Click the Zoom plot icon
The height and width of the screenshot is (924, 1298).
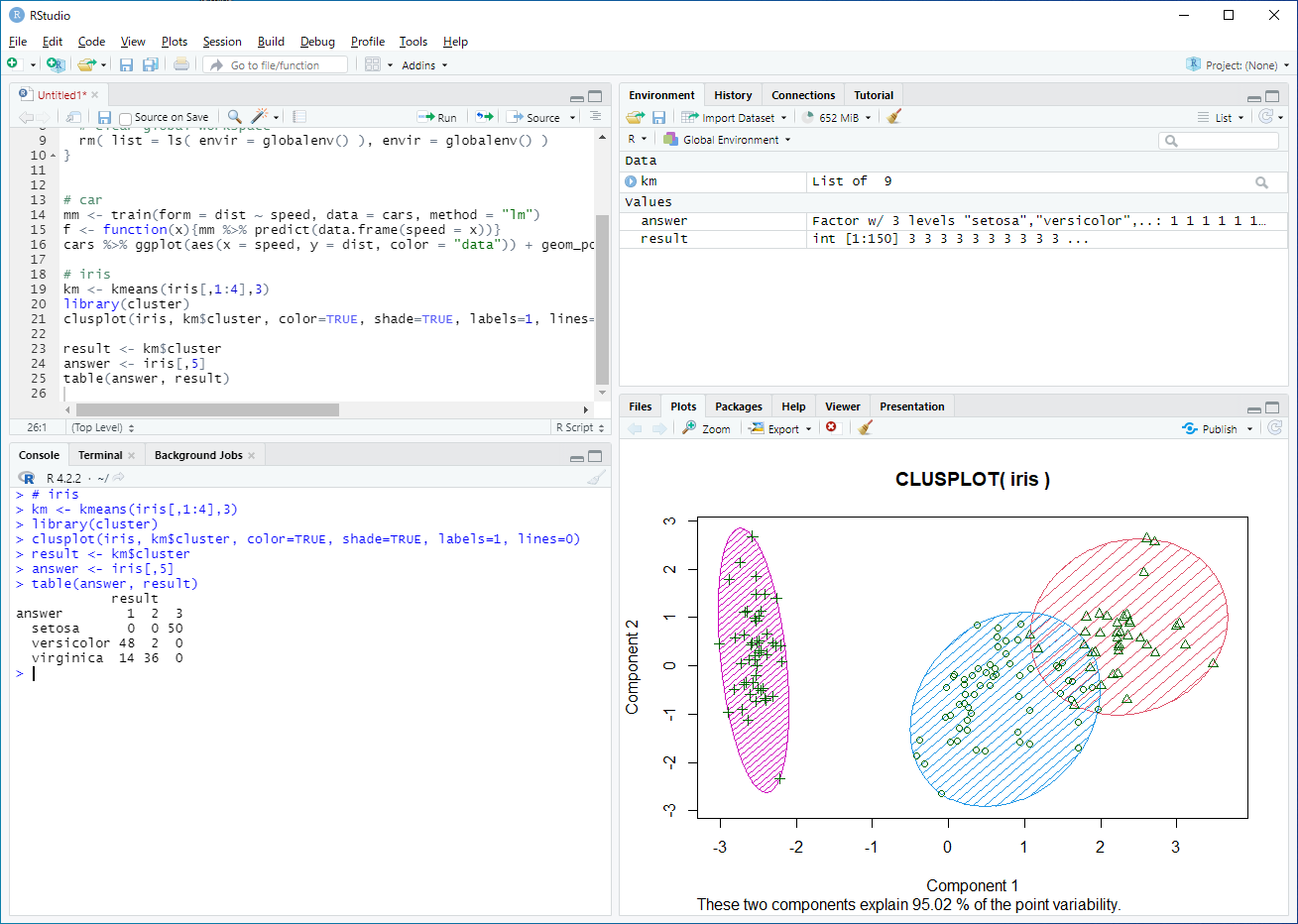706,428
